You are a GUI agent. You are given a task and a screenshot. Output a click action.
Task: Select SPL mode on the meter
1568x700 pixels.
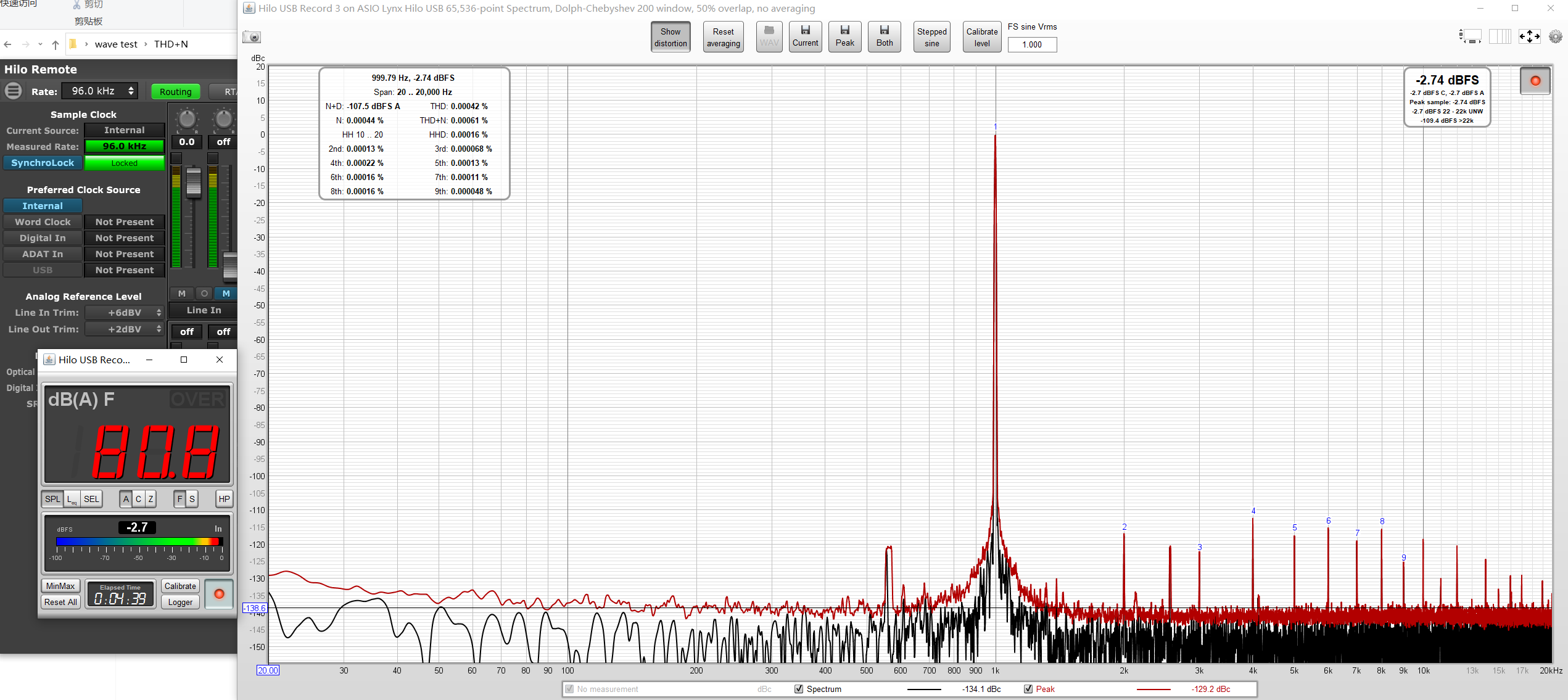52,499
